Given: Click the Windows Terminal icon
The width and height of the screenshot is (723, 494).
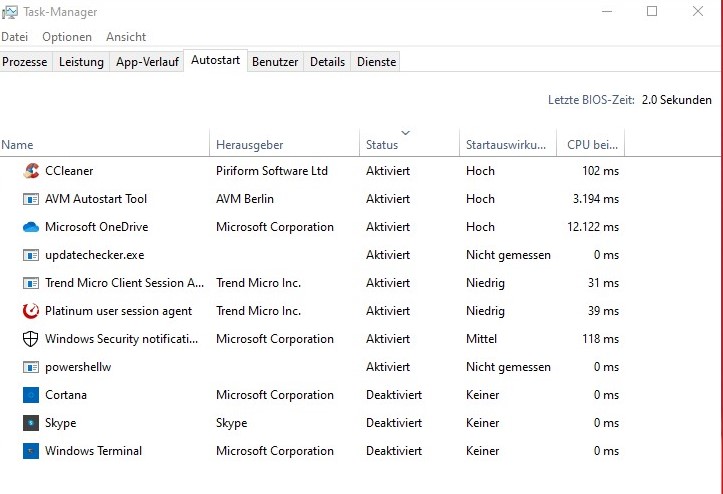Looking at the screenshot, I should [31, 451].
